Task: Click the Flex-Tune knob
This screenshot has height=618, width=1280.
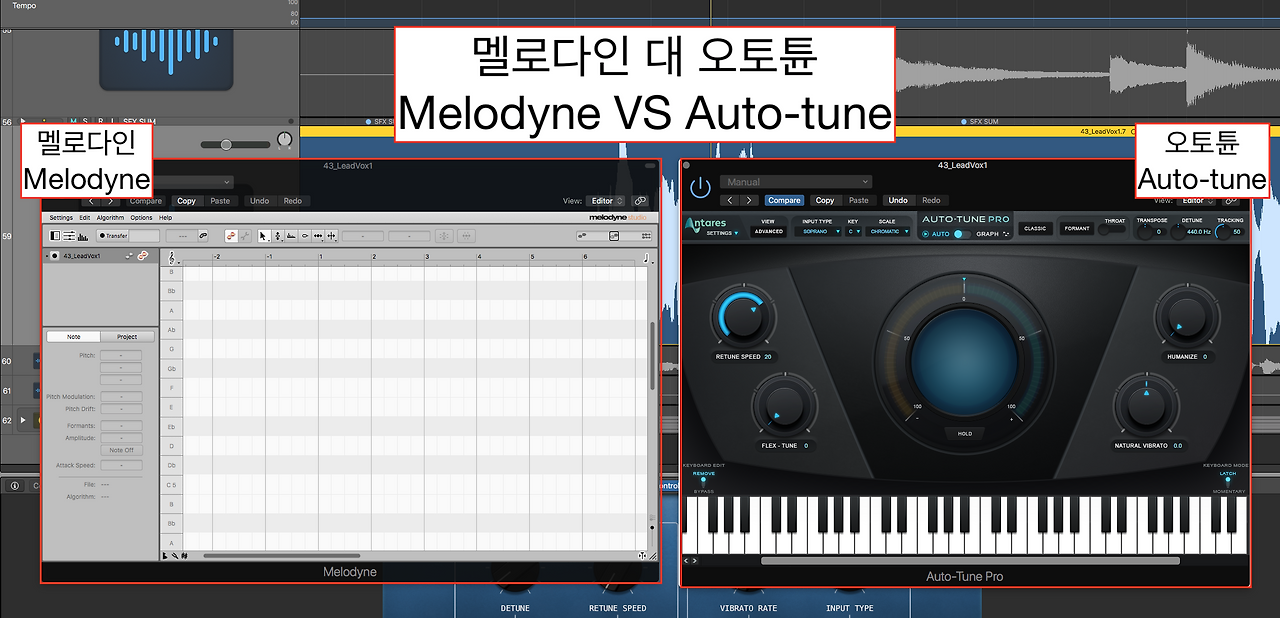Action: coord(783,404)
